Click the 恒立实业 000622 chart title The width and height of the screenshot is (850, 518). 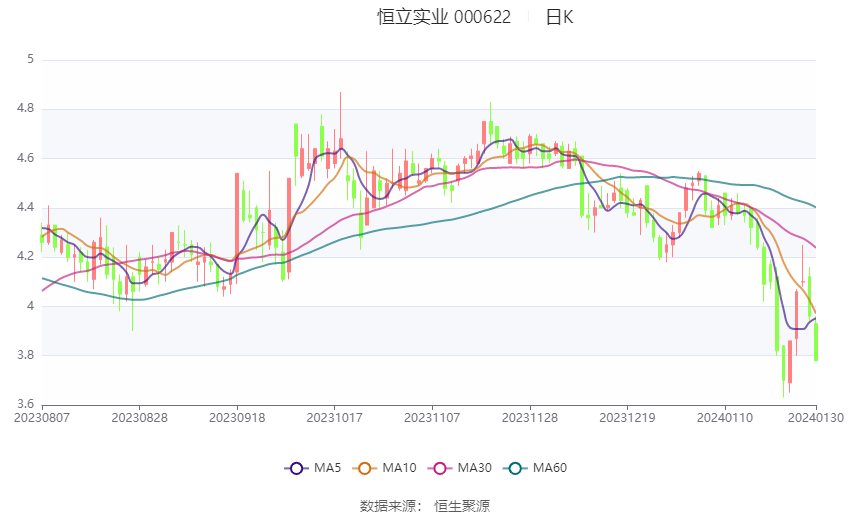pyautogui.click(x=444, y=17)
